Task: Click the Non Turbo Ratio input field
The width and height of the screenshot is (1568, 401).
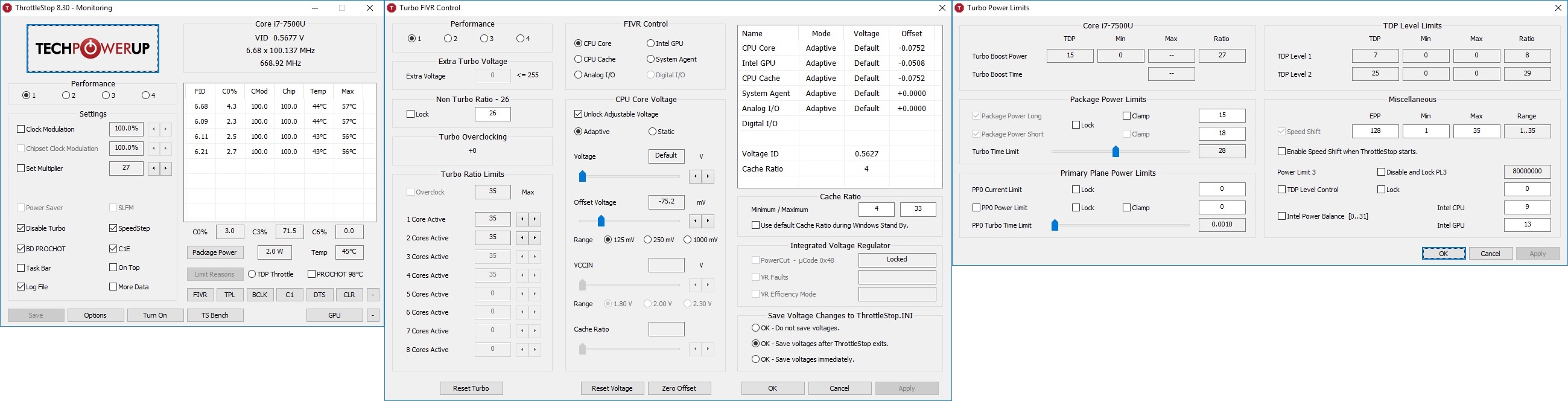Action: click(x=492, y=115)
